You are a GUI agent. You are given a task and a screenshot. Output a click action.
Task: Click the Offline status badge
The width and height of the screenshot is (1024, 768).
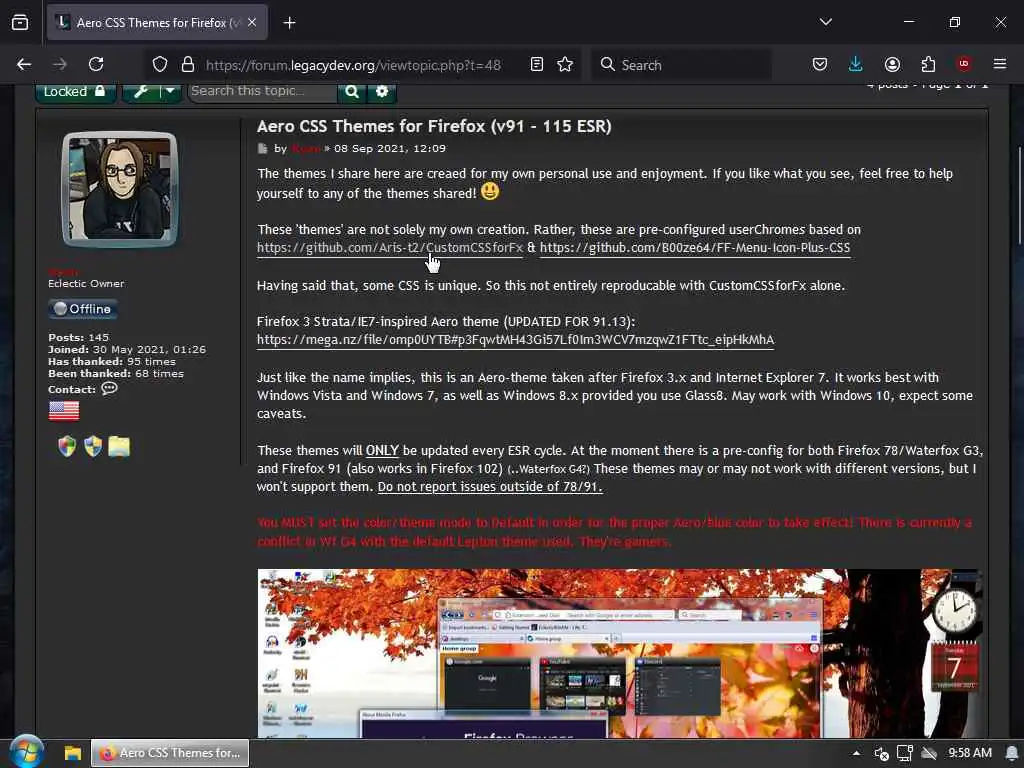pyautogui.click(x=83, y=309)
